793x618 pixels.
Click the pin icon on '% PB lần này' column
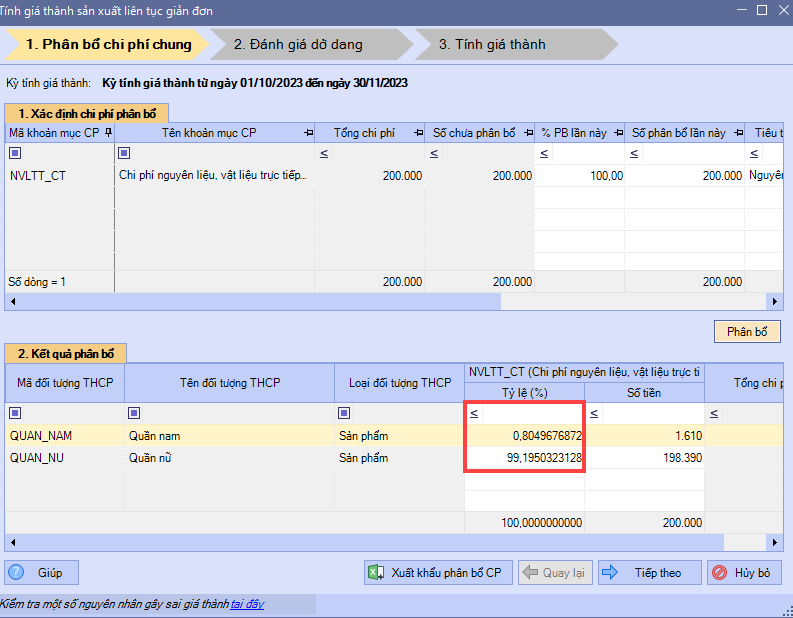[x=619, y=132]
